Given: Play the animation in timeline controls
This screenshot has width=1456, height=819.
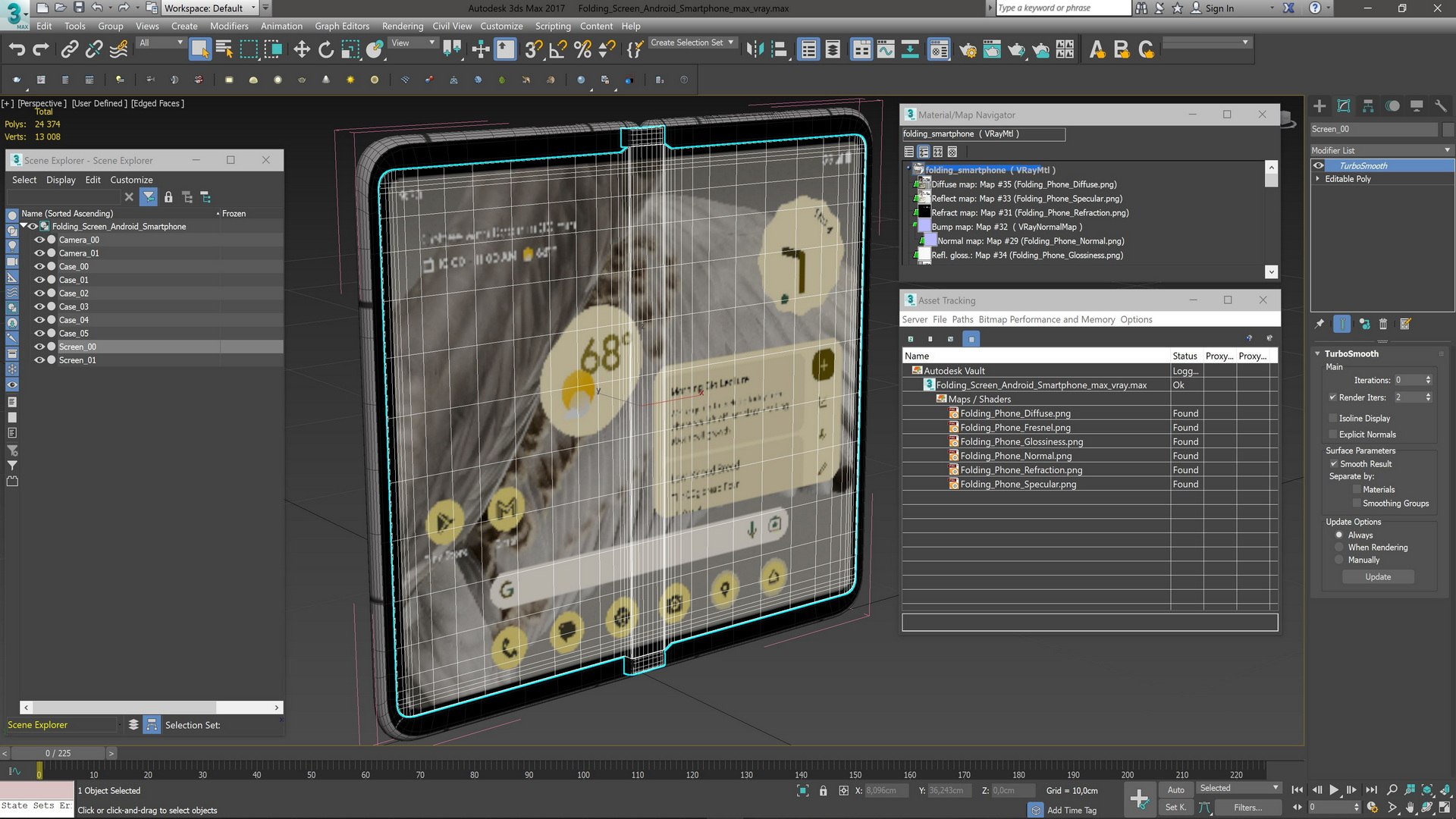Looking at the screenshot, I should point(1334,789).
